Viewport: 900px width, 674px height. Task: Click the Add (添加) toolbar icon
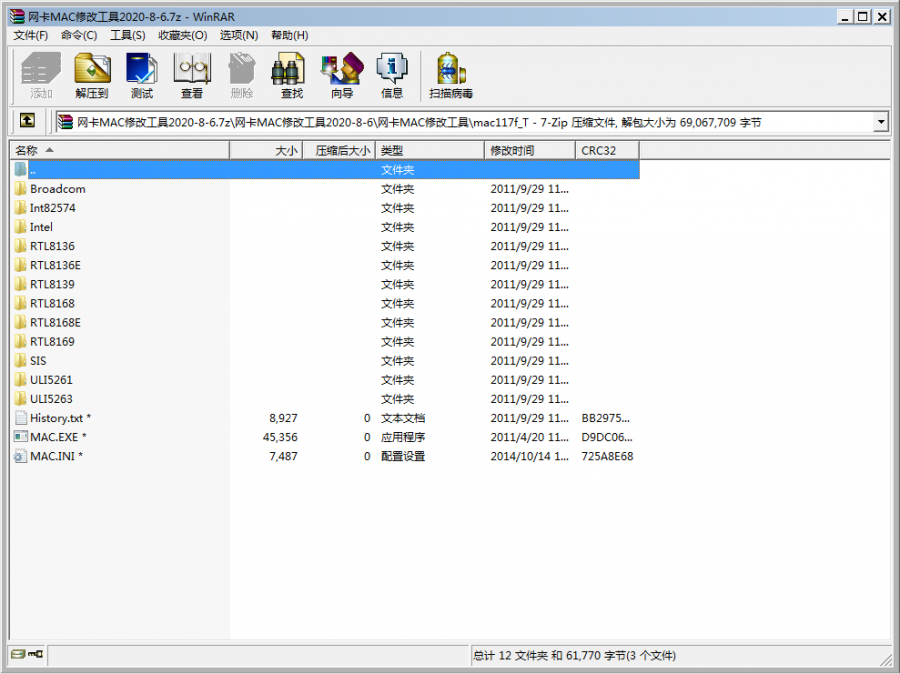click(41, 69)
